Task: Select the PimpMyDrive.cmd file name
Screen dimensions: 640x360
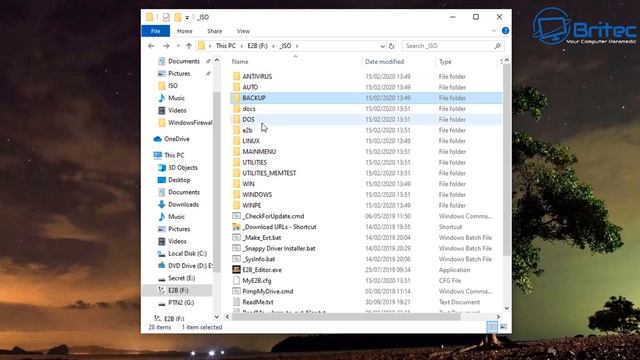Action: click(x=268, y=291)
